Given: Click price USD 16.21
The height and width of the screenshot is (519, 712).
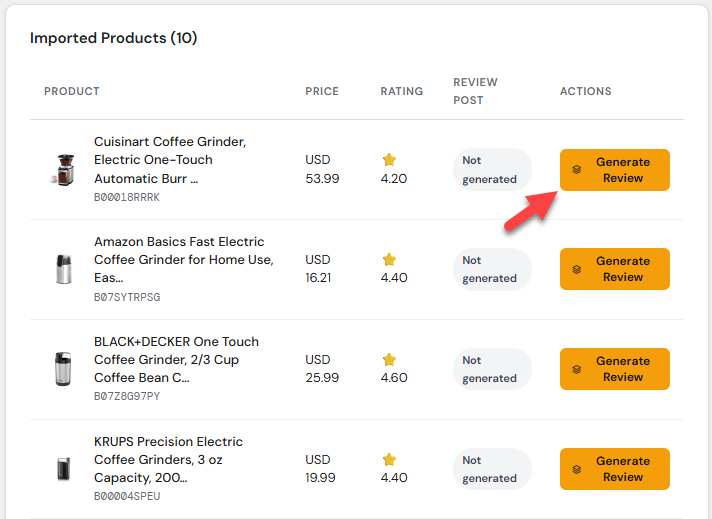Looking at the screenshot, I should point(318,268).
